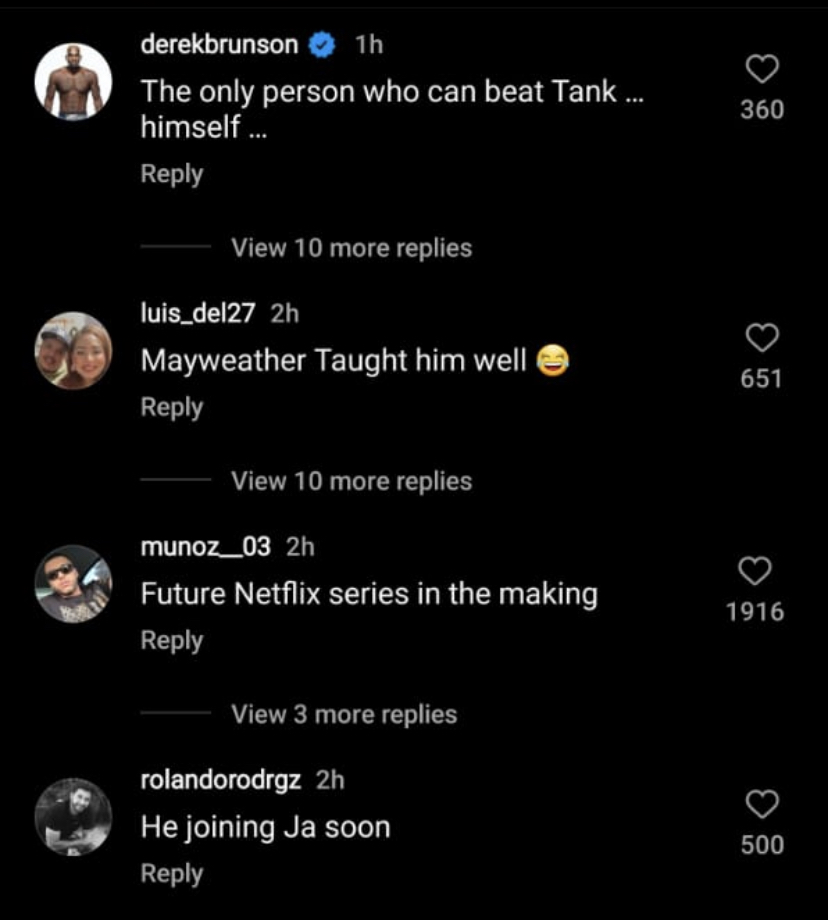This screenshot has width=828, height=920.
Task: View munoz__03's profile photo
Action: pos(73,584)
